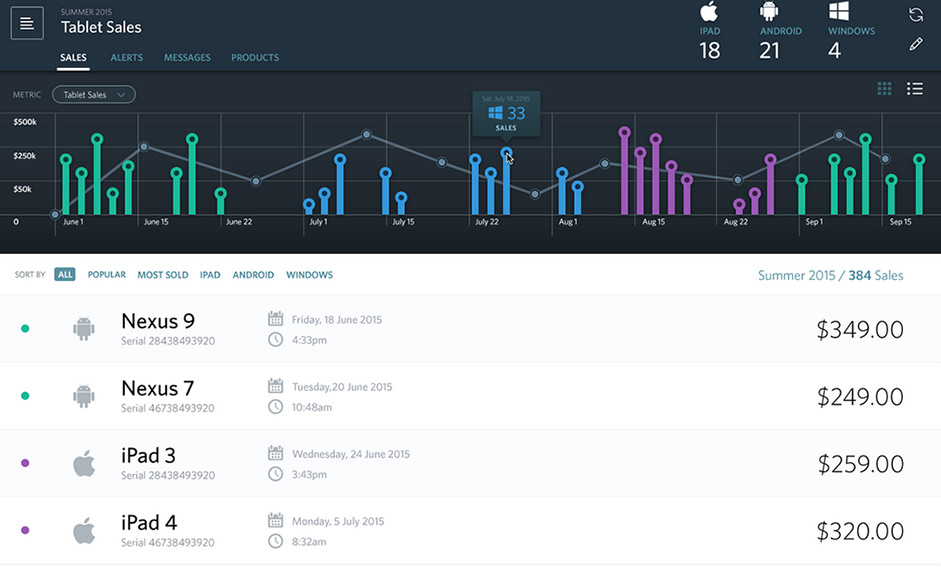Switch to grid view
This screenshot has width=941, height=569.
(884, 89)
